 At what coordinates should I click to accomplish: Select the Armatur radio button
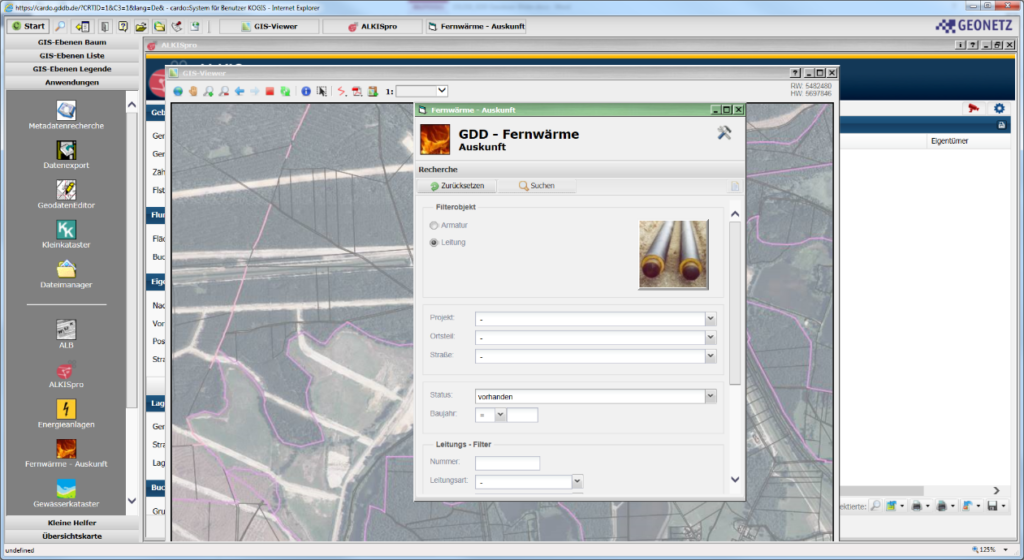(434, 225)
